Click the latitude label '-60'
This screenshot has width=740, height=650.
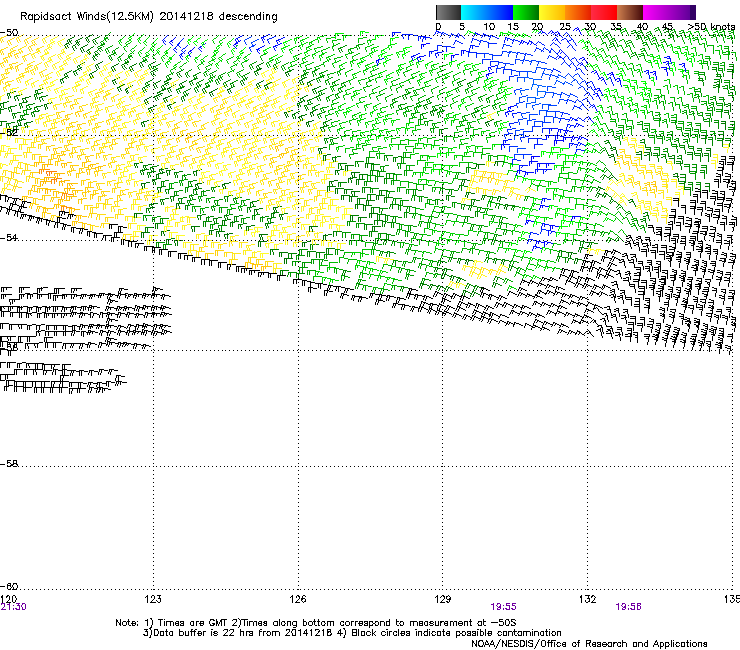click(x=9, y=586)
